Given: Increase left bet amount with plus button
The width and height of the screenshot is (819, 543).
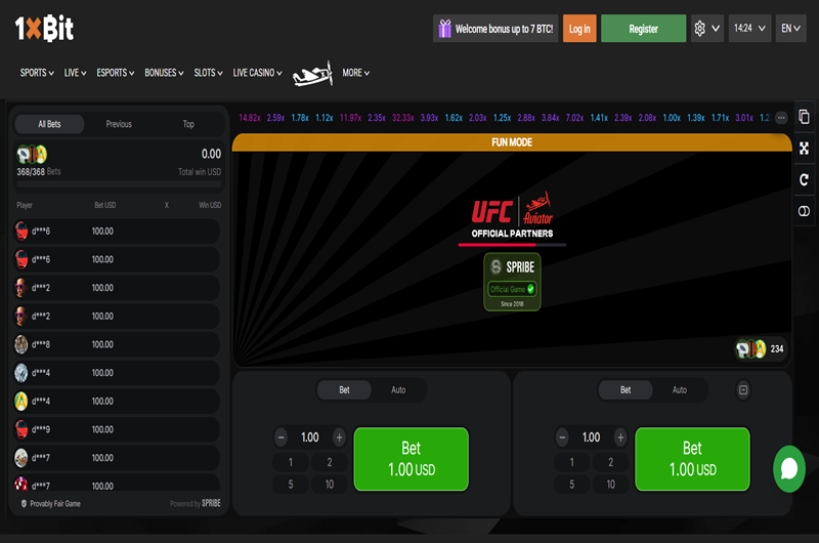Looking at the screenshot, I should (x=339, y=437).
